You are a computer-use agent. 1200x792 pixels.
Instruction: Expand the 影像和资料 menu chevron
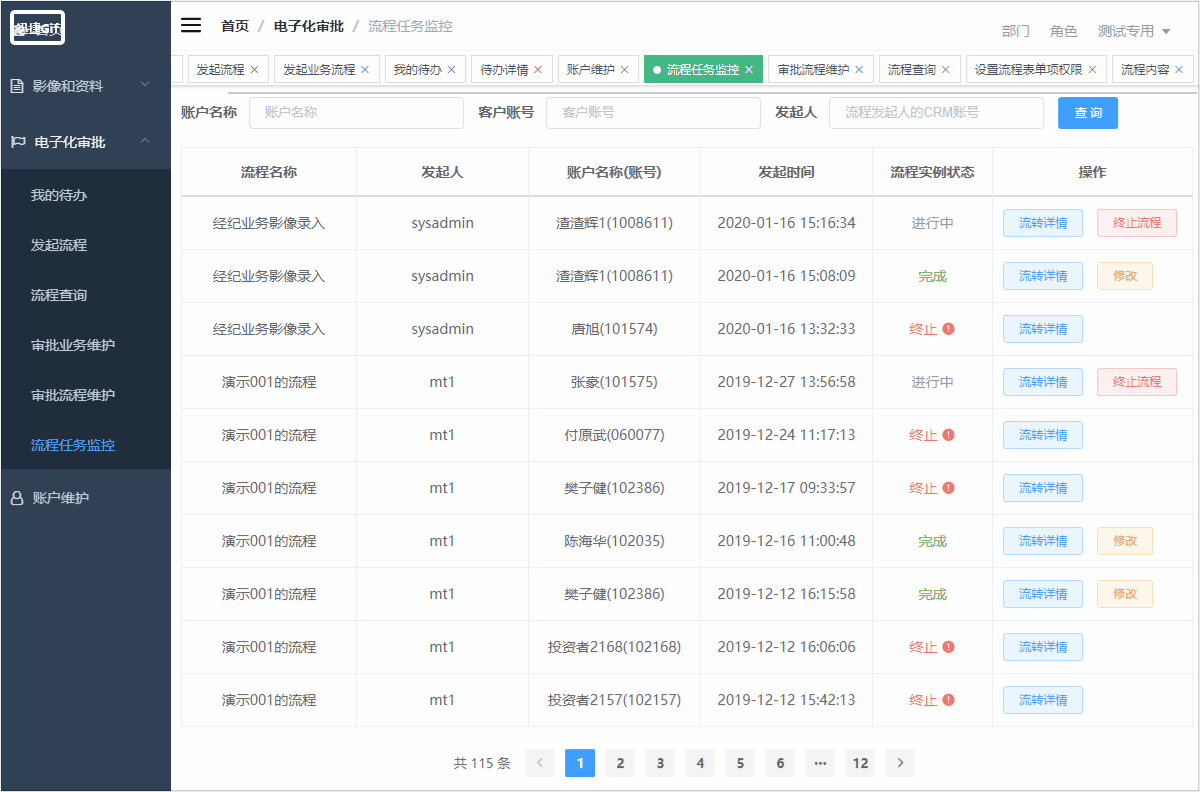[145, 85]
